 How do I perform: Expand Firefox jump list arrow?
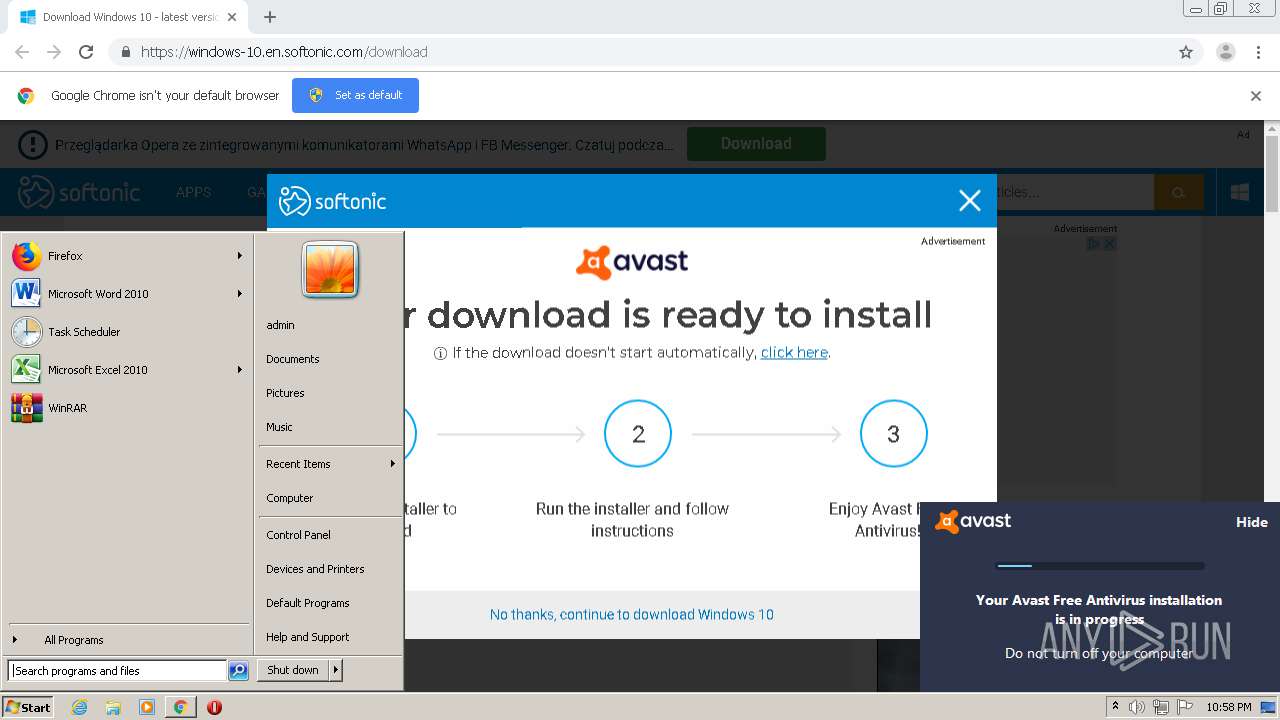pyautogui.click(x=240, y=256)
